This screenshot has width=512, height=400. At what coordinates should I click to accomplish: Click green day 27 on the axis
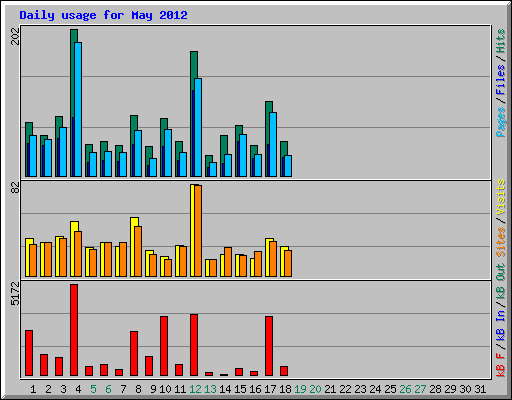(x=420, y=389)
